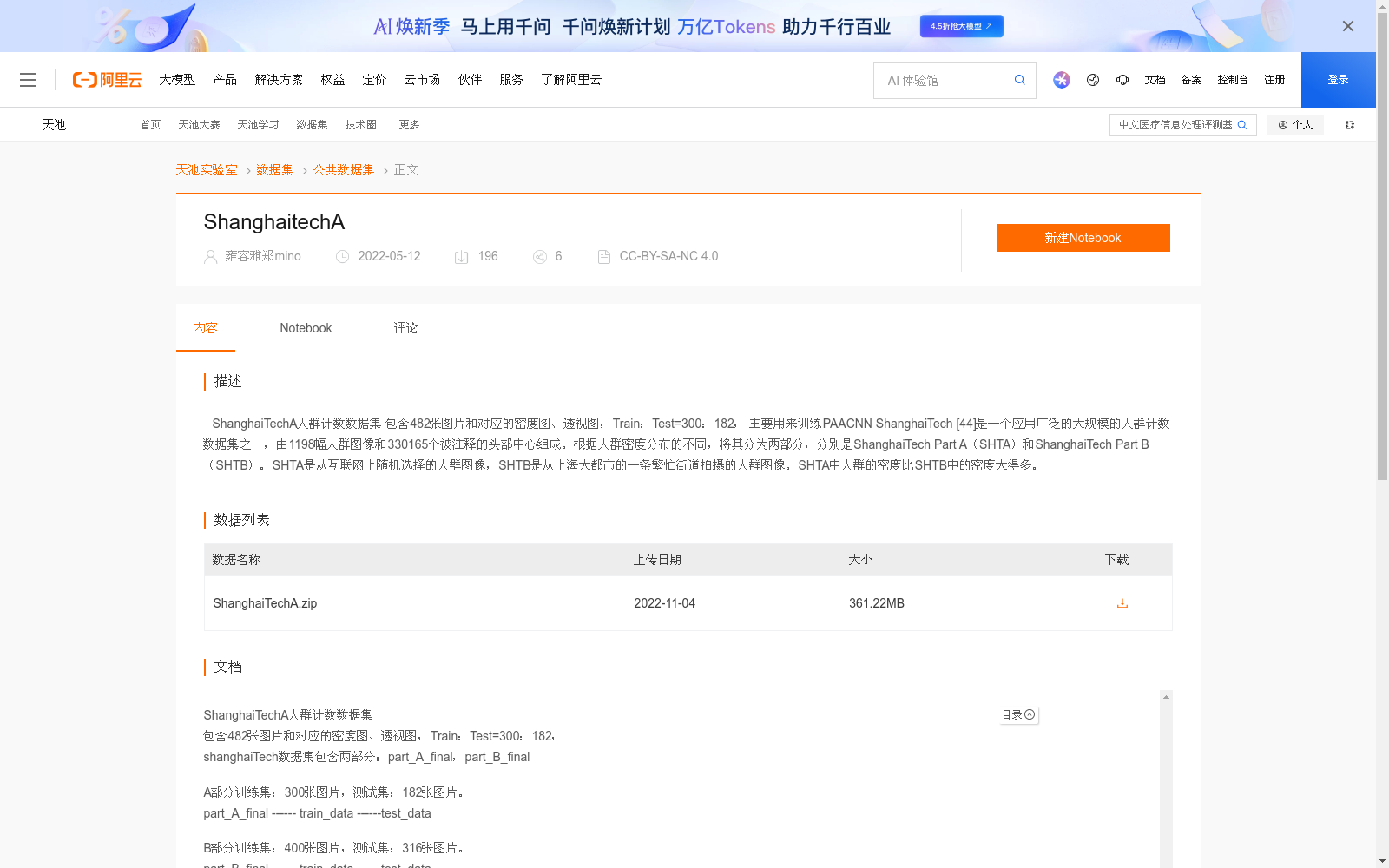This screenshot has width=1389, height=868.
Task: Open the 权益 menu
Action: pos(332,80)
